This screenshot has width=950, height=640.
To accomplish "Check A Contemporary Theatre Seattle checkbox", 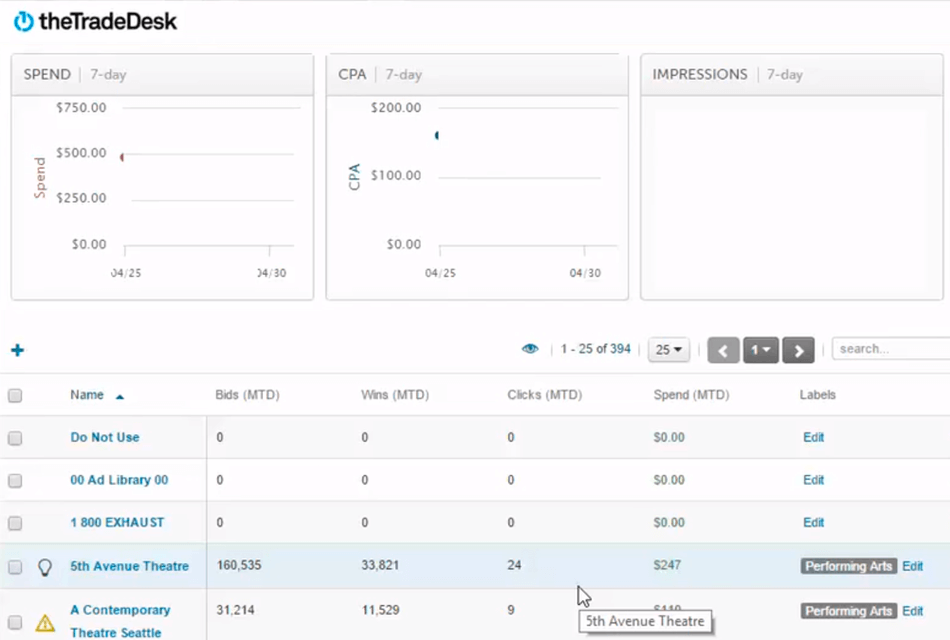I will coord(15,622).
